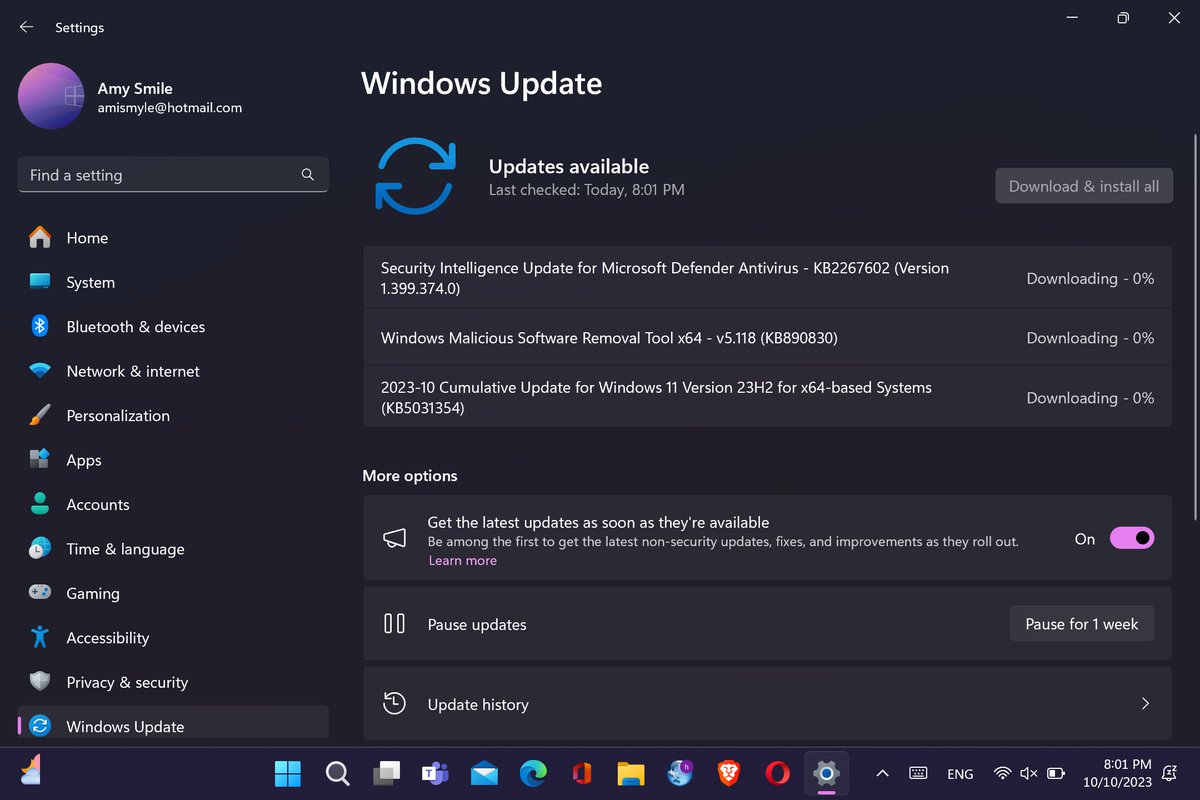
Task: Go back with the Settings back arrow
Action: coord(26,27)
